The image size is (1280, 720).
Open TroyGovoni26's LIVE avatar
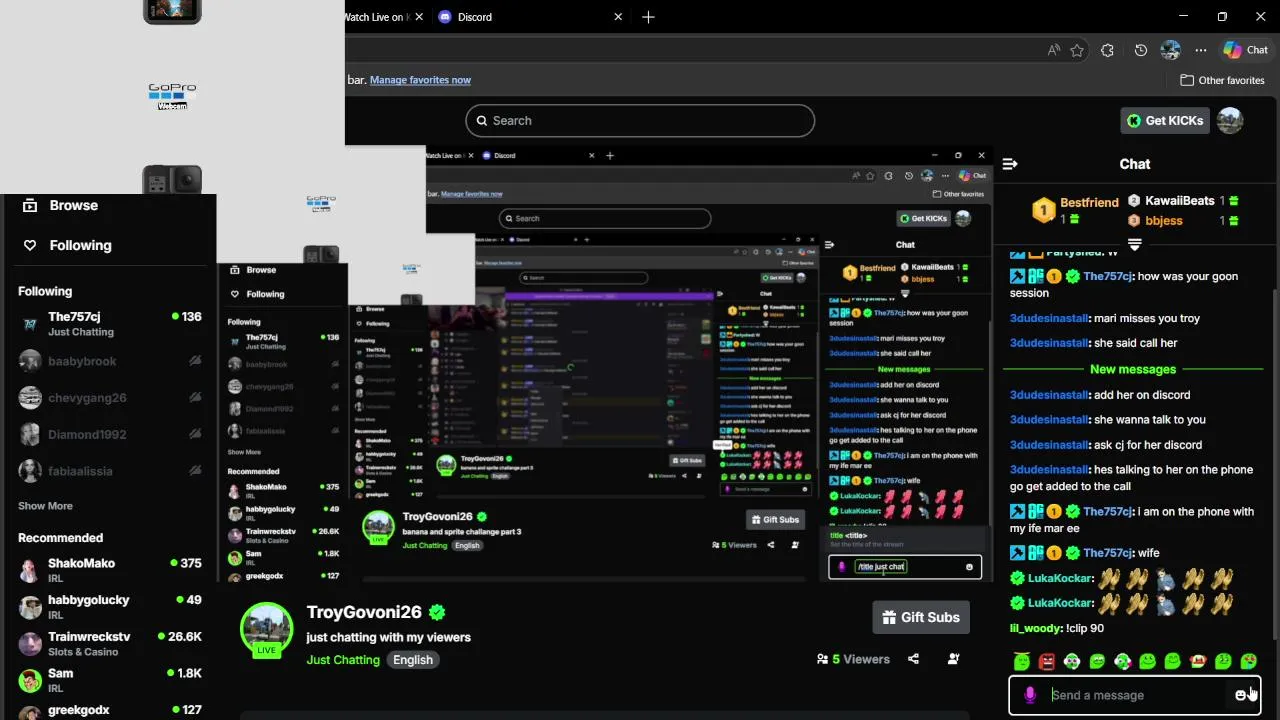pyautogui.click(x=266, y=629)
